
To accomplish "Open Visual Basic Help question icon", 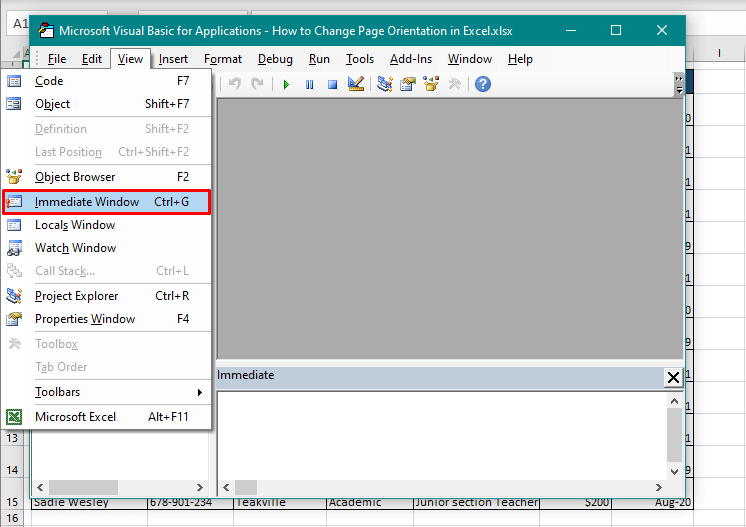I will [x=482, y=84].
